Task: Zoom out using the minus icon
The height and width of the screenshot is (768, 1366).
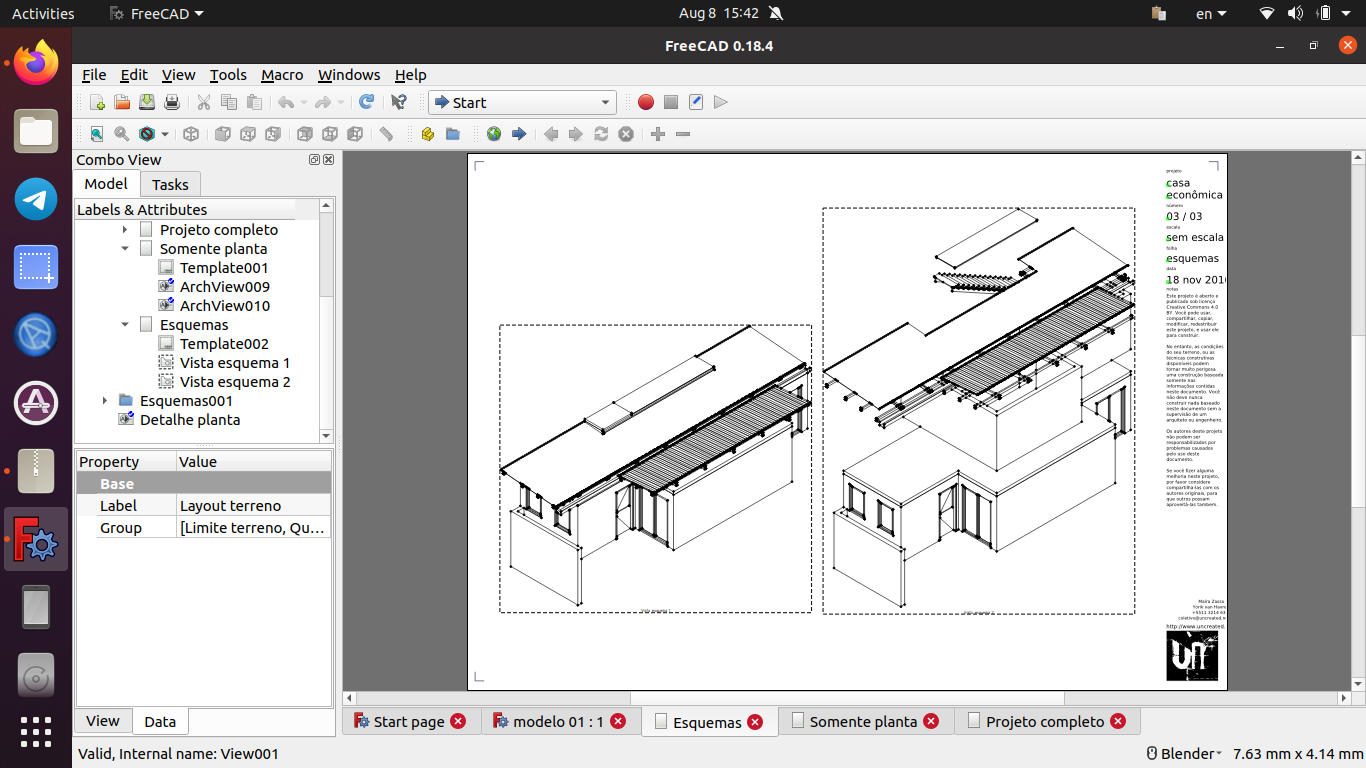Action: click(x=683, y=134)
